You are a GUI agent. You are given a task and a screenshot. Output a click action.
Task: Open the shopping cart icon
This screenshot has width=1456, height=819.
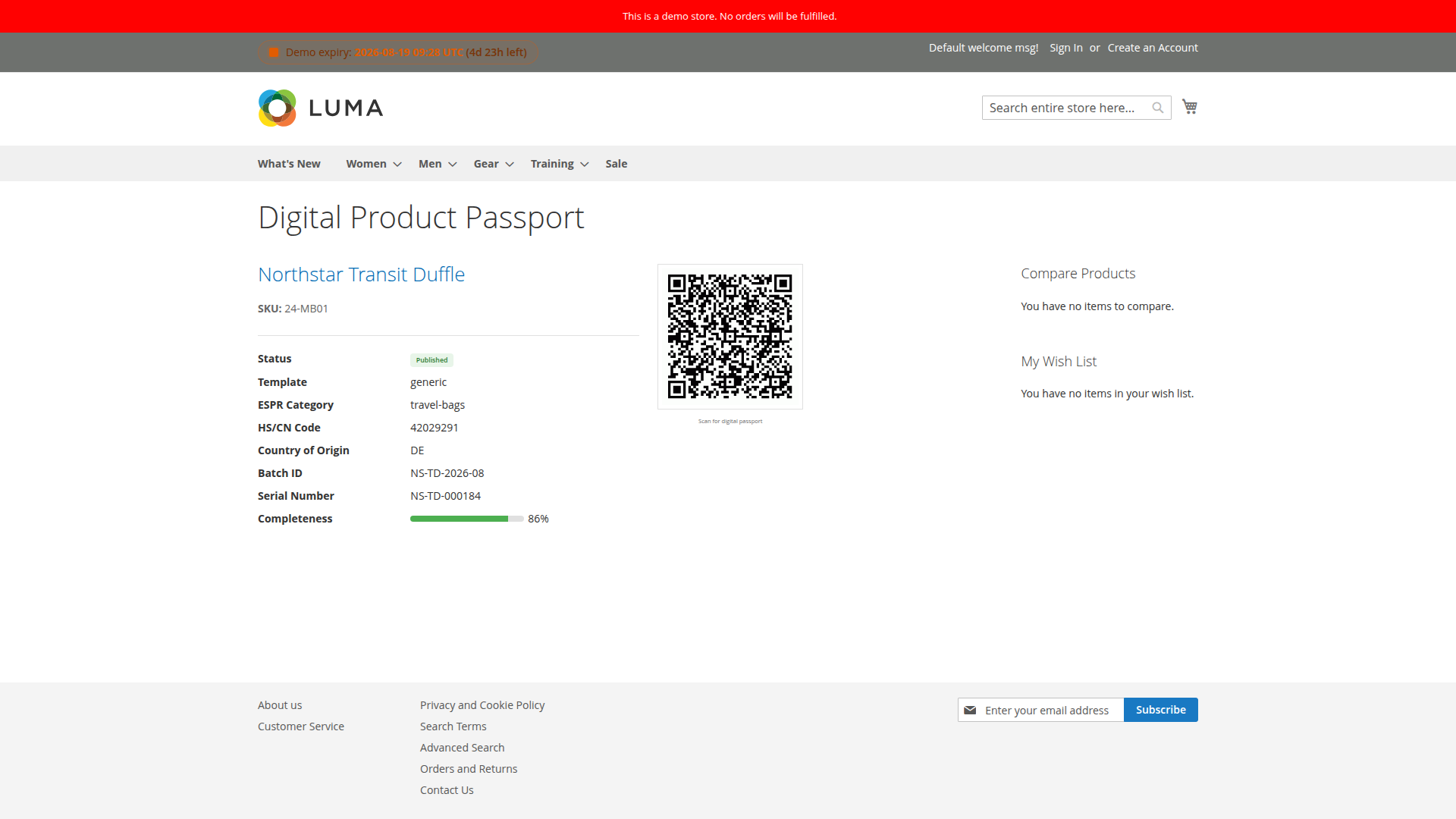(x=1190, y=107)
